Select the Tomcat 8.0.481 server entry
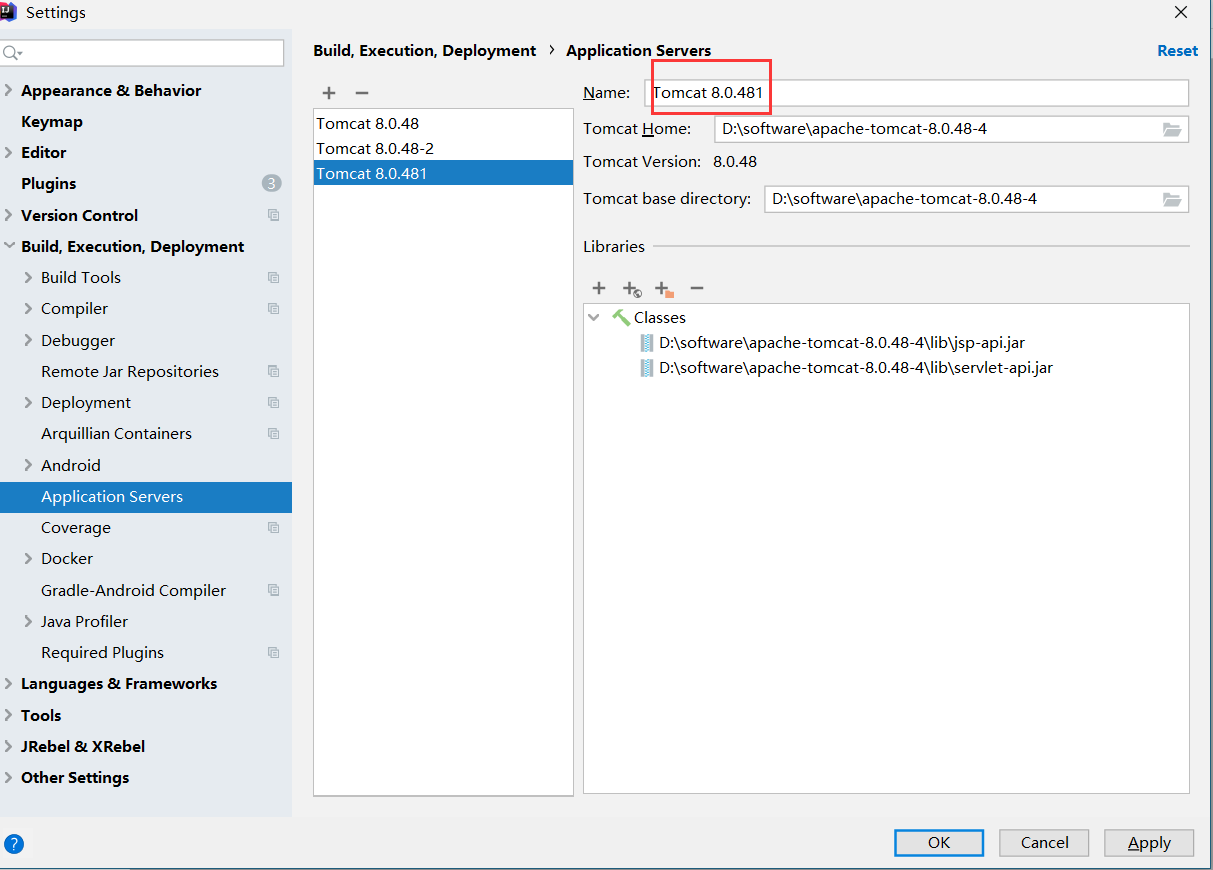 (443, 173)
